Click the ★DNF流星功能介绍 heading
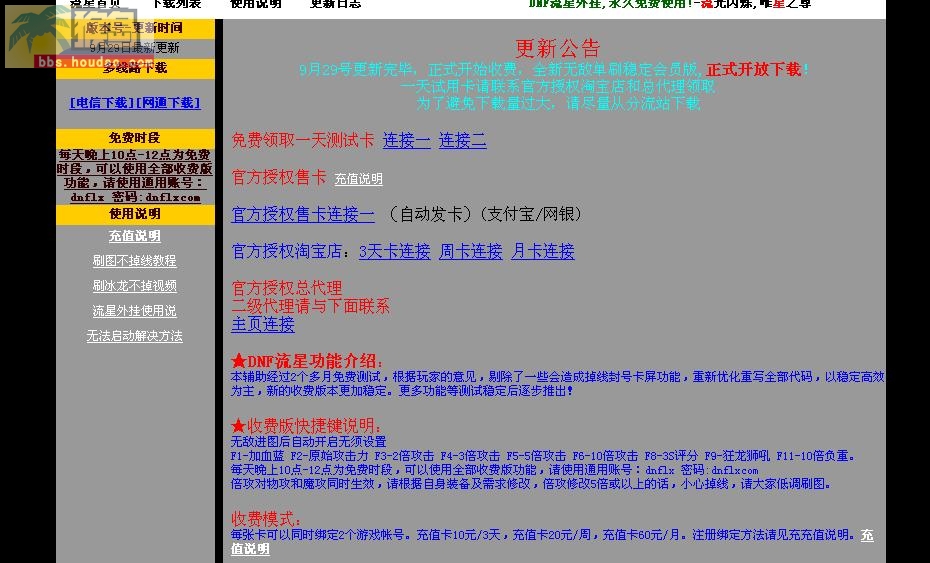This screenshot has width=930, height=563. click(306, 361)
